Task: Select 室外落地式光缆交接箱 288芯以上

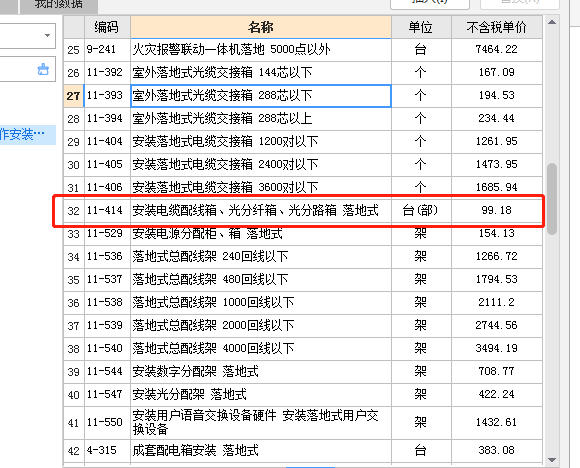Action: point(261,119)
